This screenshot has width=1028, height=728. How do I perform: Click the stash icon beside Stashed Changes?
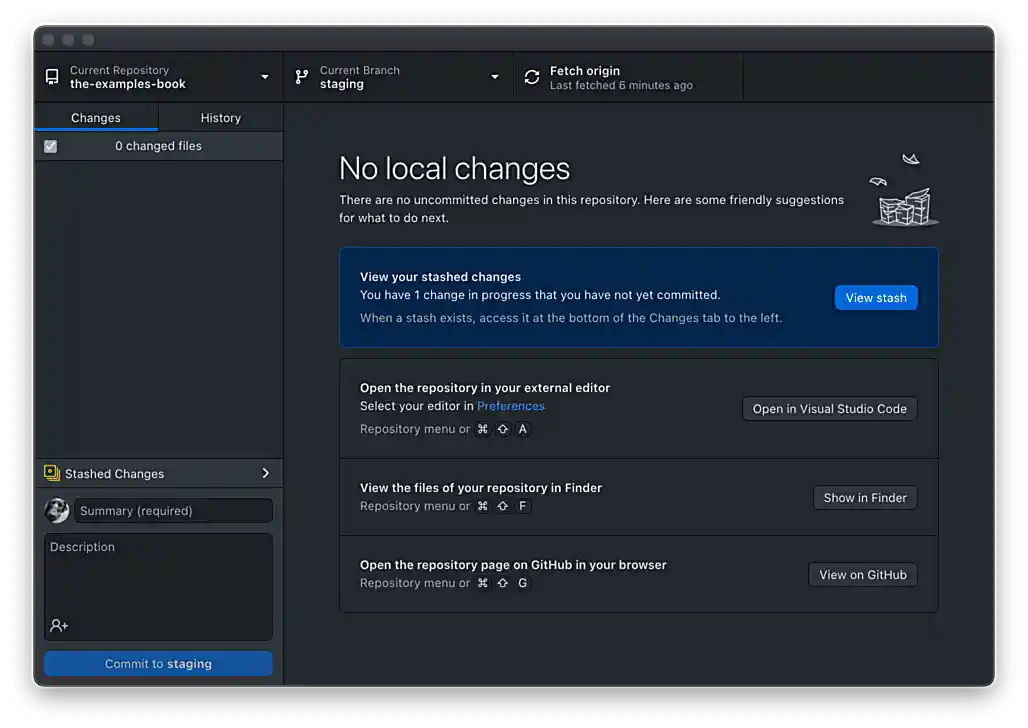coord(50,473)
